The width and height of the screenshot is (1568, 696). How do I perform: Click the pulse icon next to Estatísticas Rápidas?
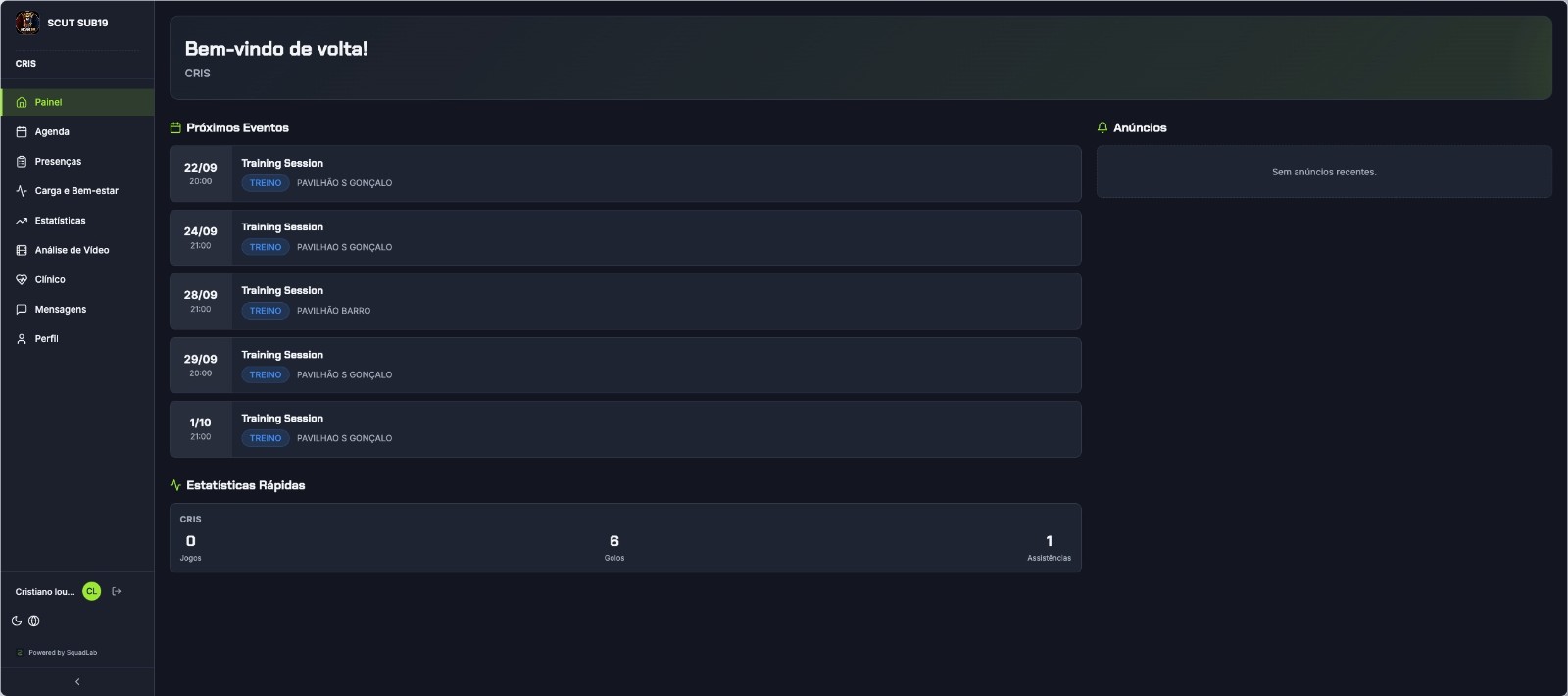[x=175, y=485]
